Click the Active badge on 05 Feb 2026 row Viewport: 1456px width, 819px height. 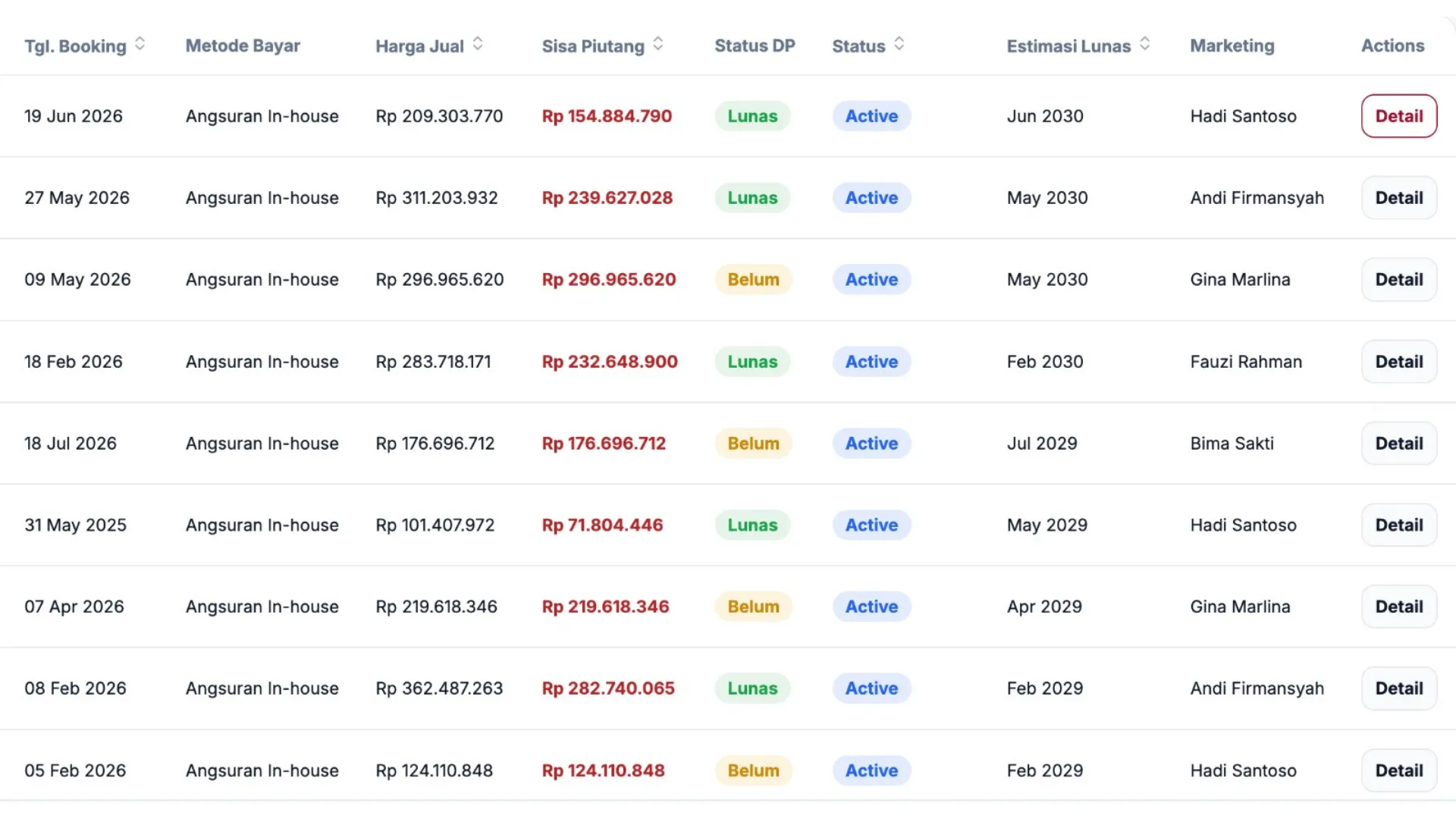[871, 770]
